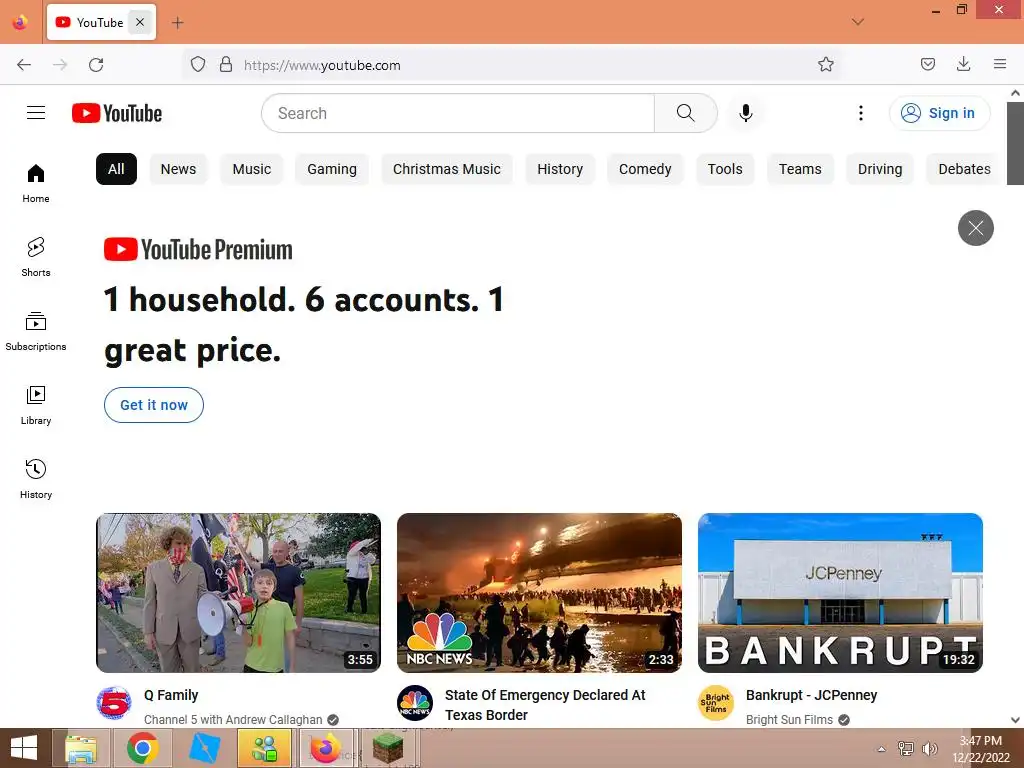
Task: Click the Sign in button
Action: click(939, 113)
